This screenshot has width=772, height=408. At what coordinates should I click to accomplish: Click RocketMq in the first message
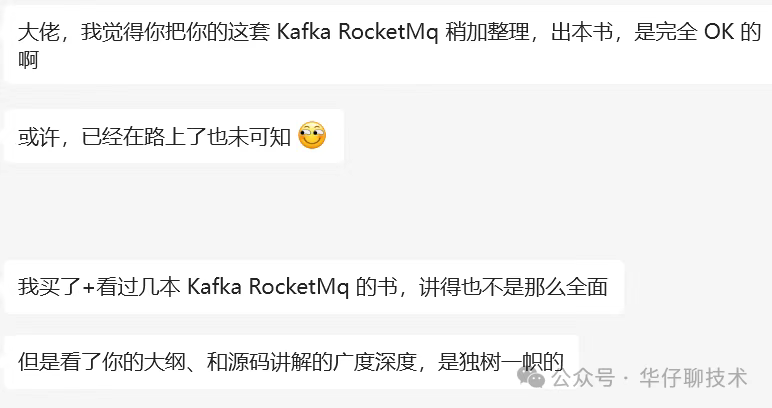(388, 32)
